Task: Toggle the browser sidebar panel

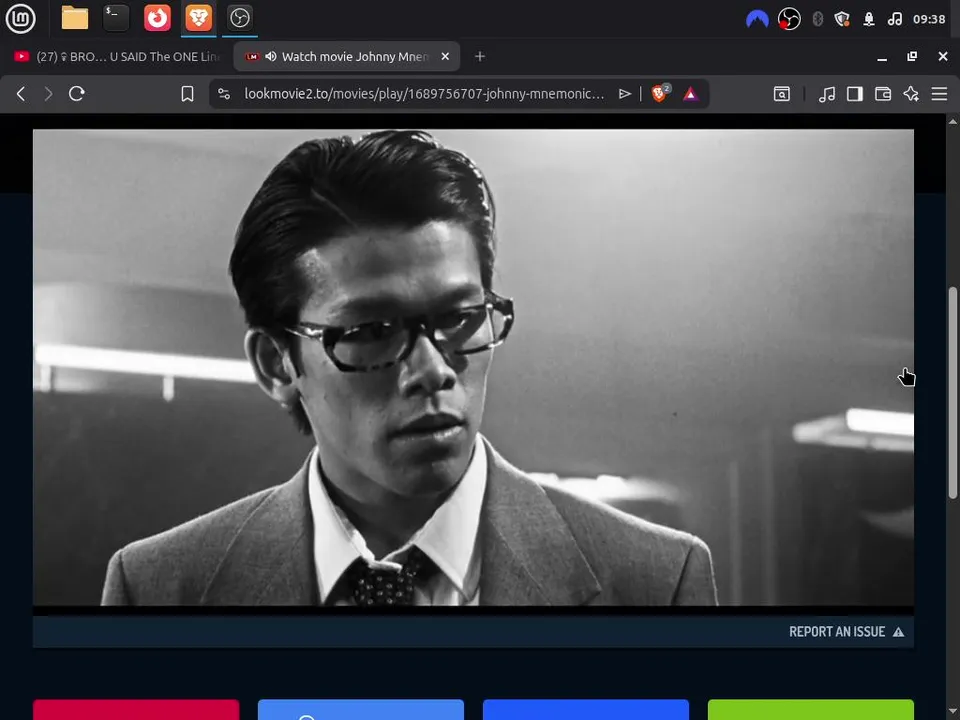Action: [x=855, y=94]
